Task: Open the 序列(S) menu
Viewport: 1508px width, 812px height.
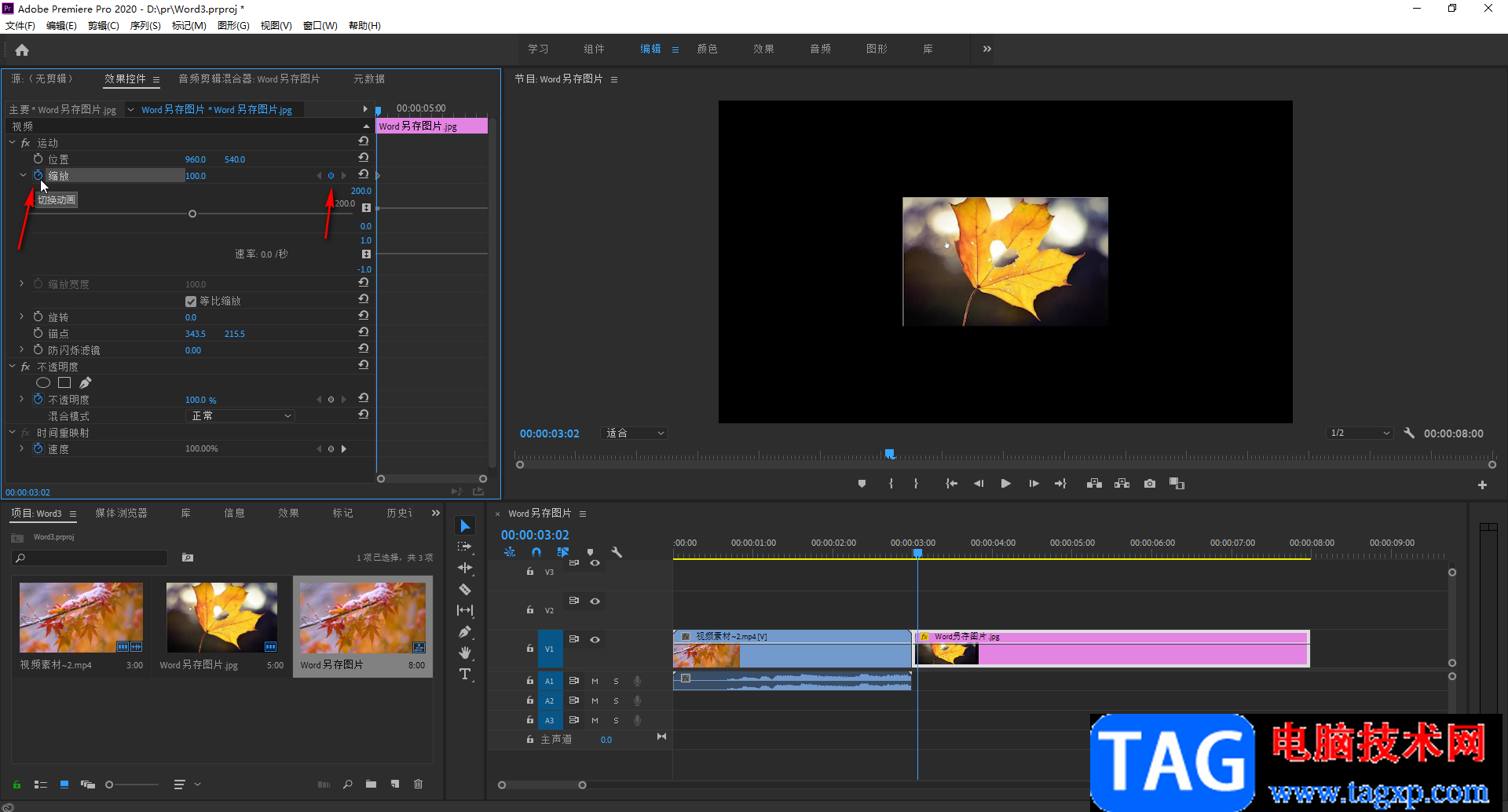Action: (x=145, y=26)
